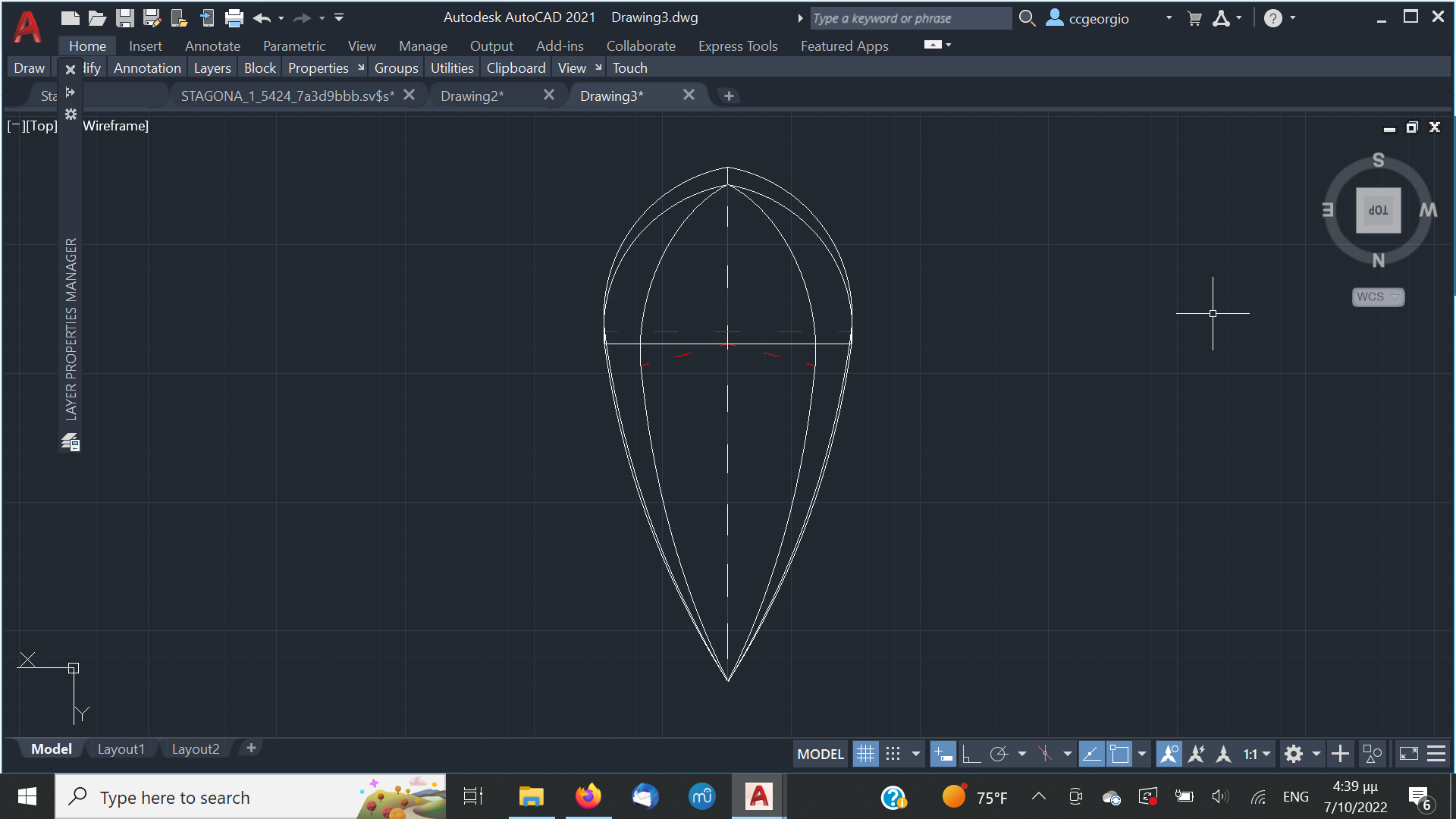Open the Parametric ribbon tab
Image resolution: width=1456 pixels, height=819 pixels.
click(x=294, y=46)
